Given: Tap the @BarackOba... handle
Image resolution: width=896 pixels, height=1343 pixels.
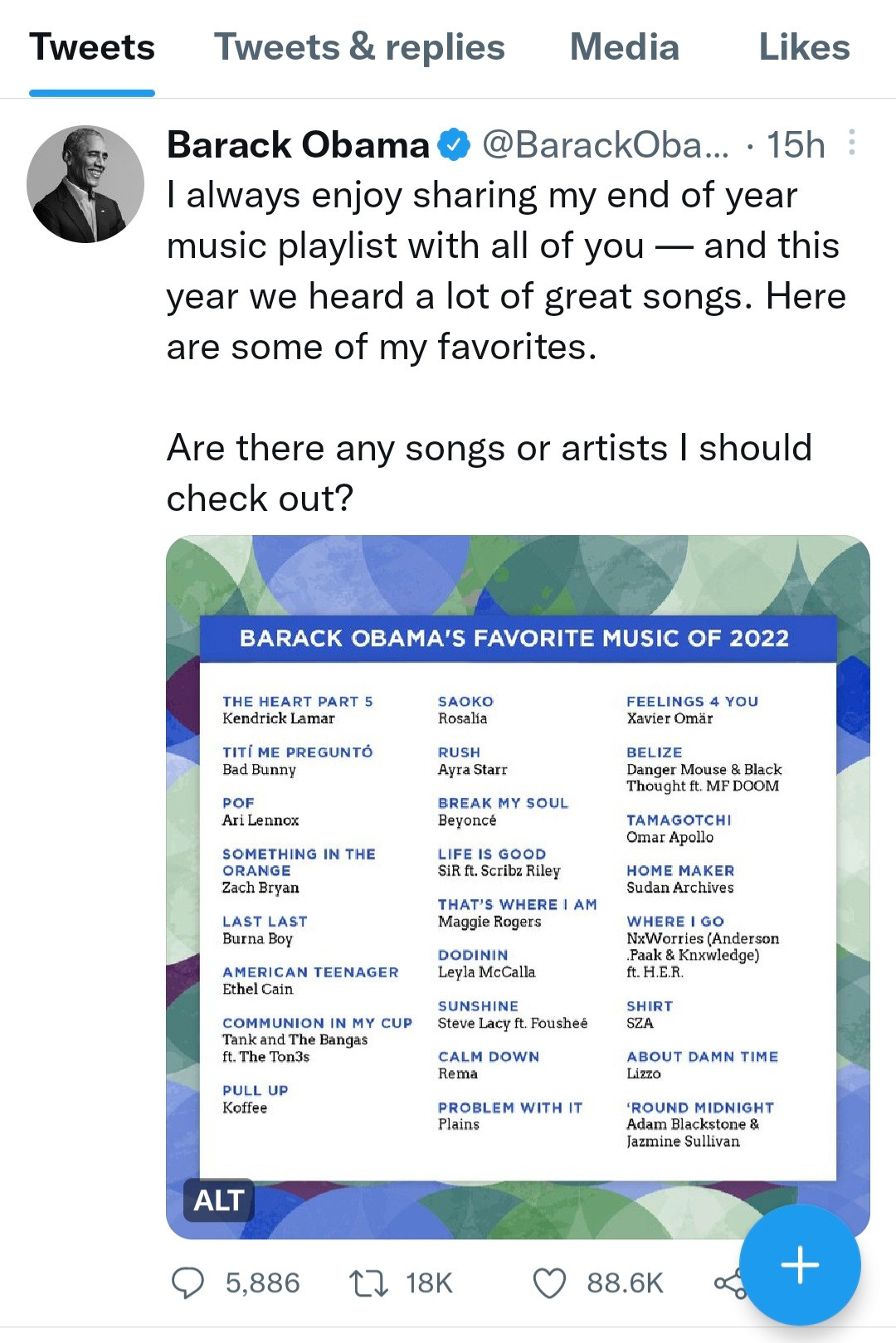Looking at the screenshot, I should (605, 144).
